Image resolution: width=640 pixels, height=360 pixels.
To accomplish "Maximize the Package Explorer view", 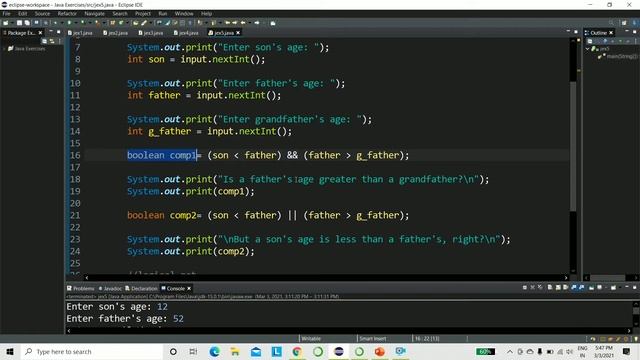I will 58,32.
